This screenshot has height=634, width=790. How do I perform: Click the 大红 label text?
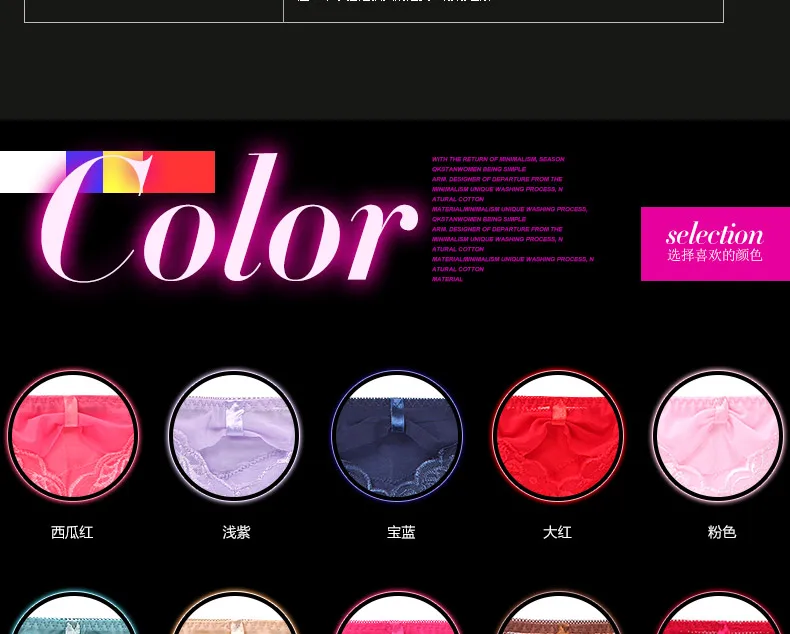[557, 532]
